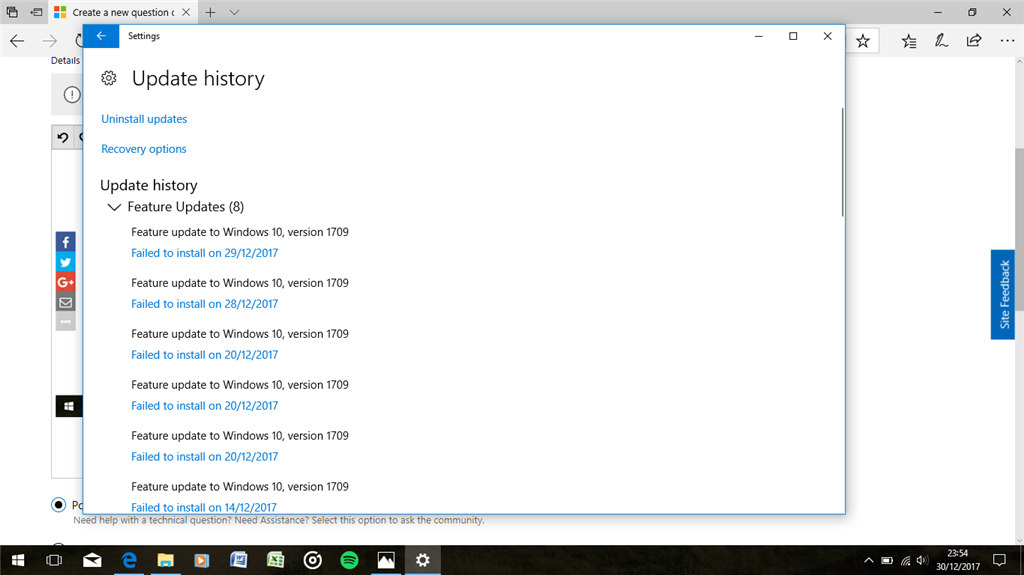Open failed install entry dated 28/12/2017
The height and width of the screenshot is (575, 1024).
[x=204, y=304]
